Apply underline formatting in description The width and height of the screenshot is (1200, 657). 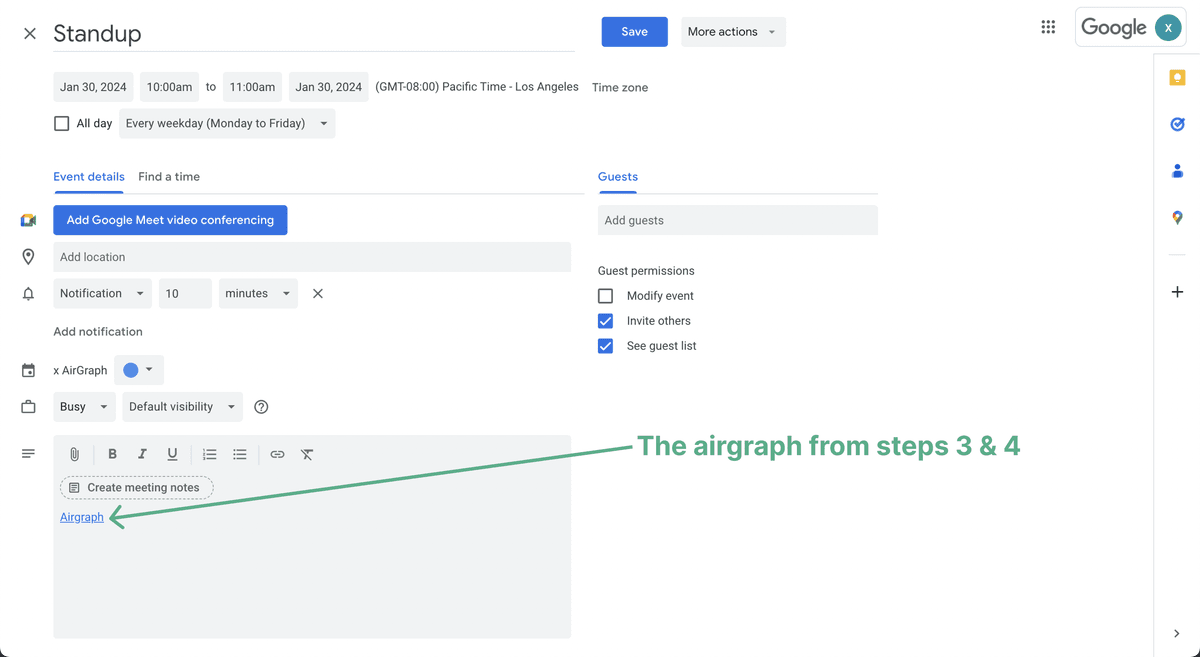coord(172,454)
